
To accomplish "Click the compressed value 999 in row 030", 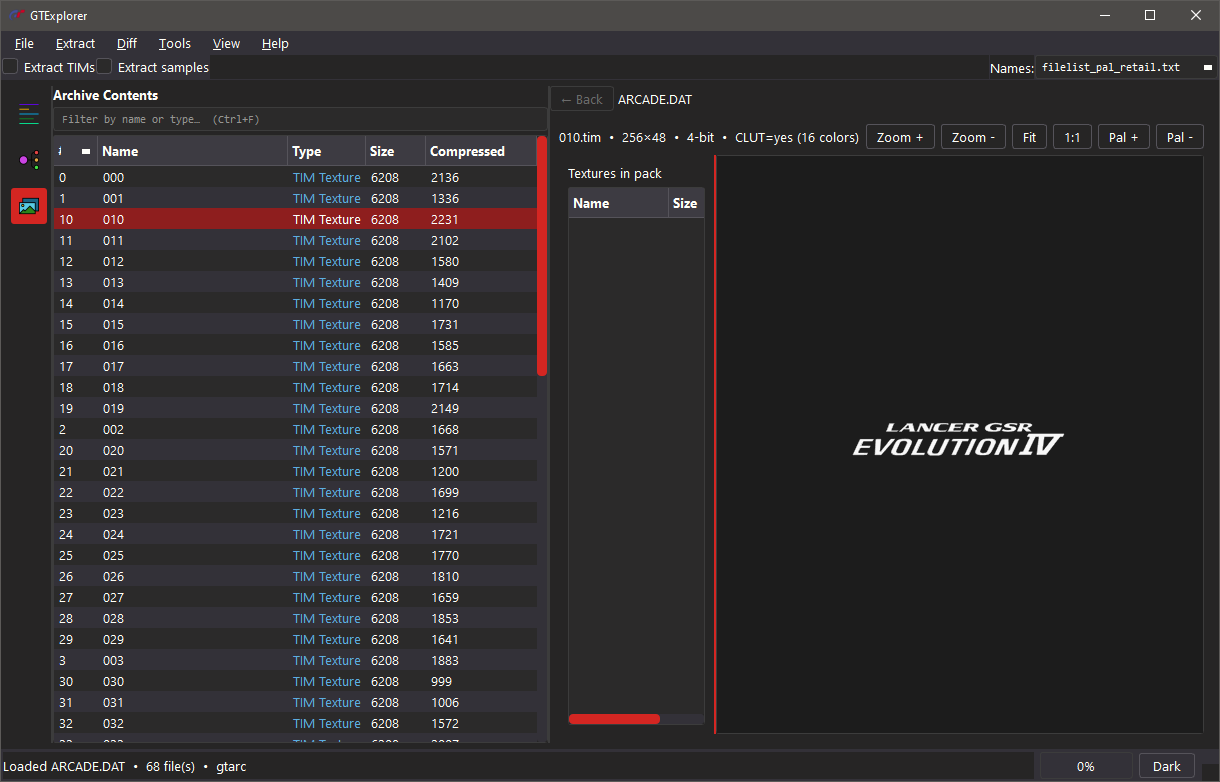I will pos(441,681).
